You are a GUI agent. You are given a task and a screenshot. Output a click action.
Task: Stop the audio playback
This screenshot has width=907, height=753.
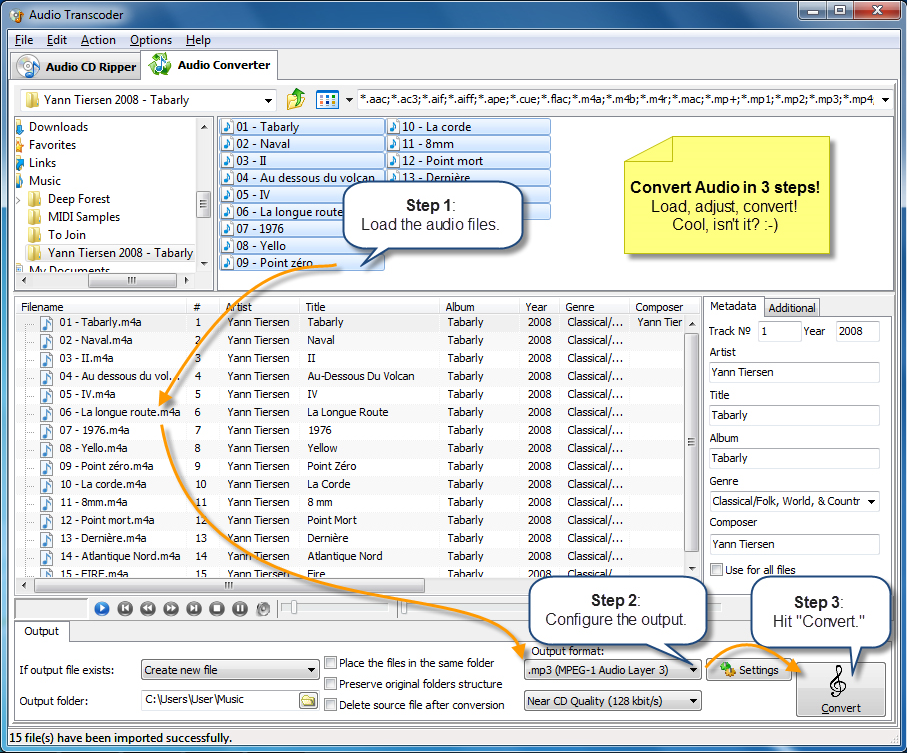(218, 608)
